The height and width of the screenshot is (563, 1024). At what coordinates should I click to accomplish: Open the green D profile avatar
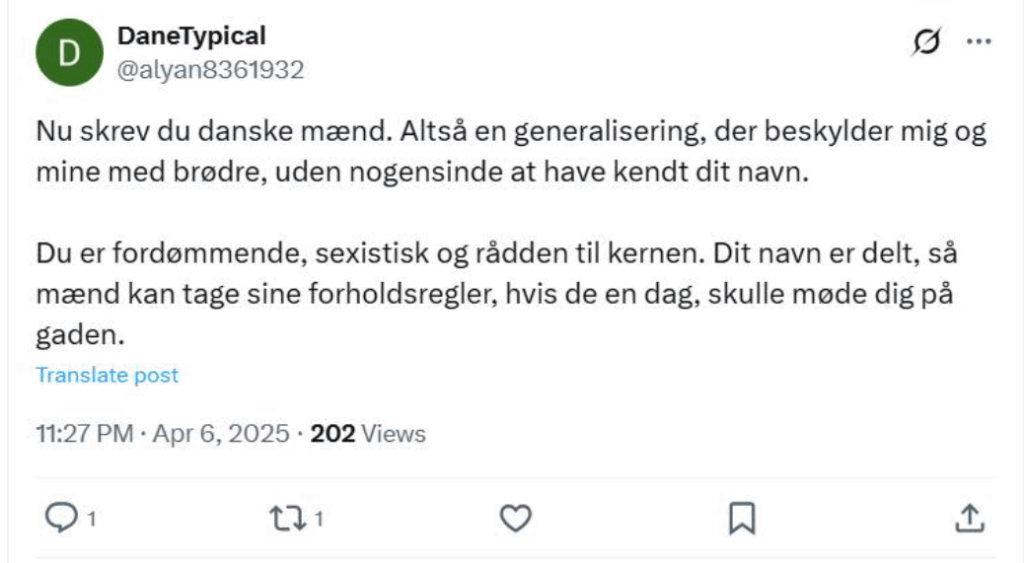pyautogui.click(x=69, y=52)
